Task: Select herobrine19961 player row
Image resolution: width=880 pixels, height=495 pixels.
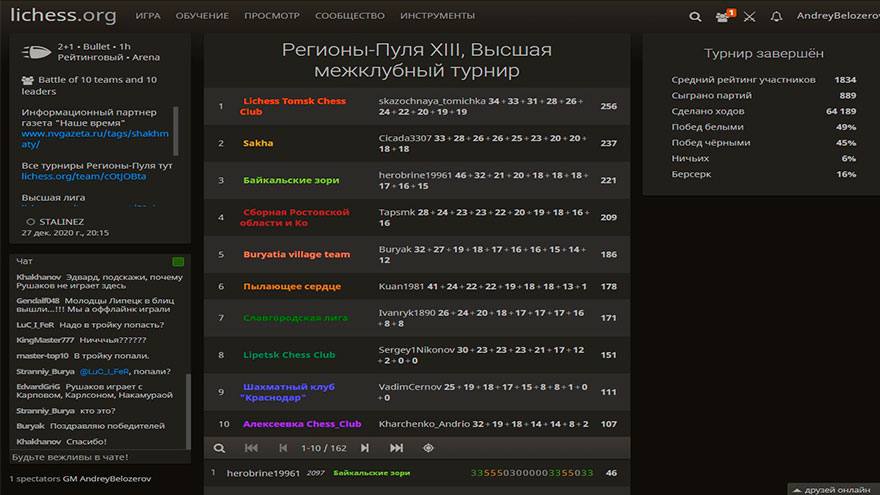Action: point(416,473)
